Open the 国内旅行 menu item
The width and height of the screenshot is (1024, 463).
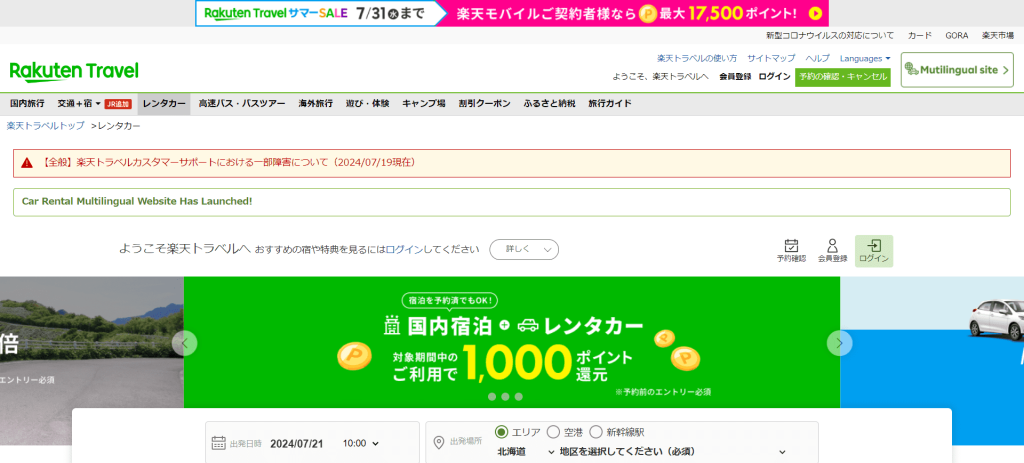(27, 103)
